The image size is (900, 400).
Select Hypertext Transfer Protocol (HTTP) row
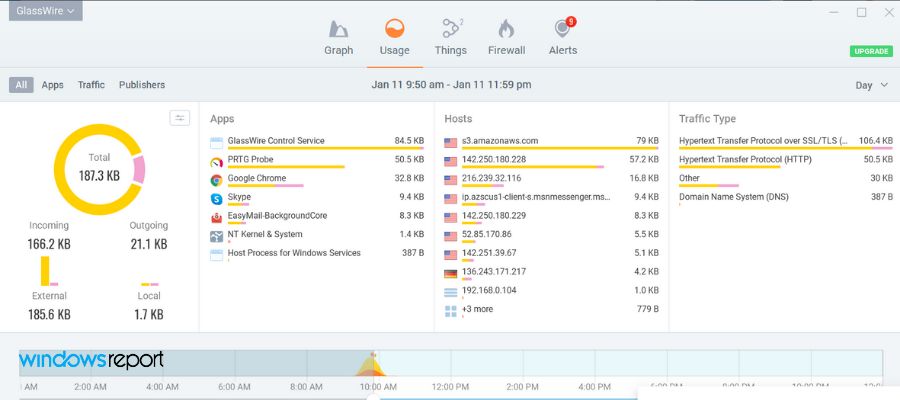(x=786, y=161)
